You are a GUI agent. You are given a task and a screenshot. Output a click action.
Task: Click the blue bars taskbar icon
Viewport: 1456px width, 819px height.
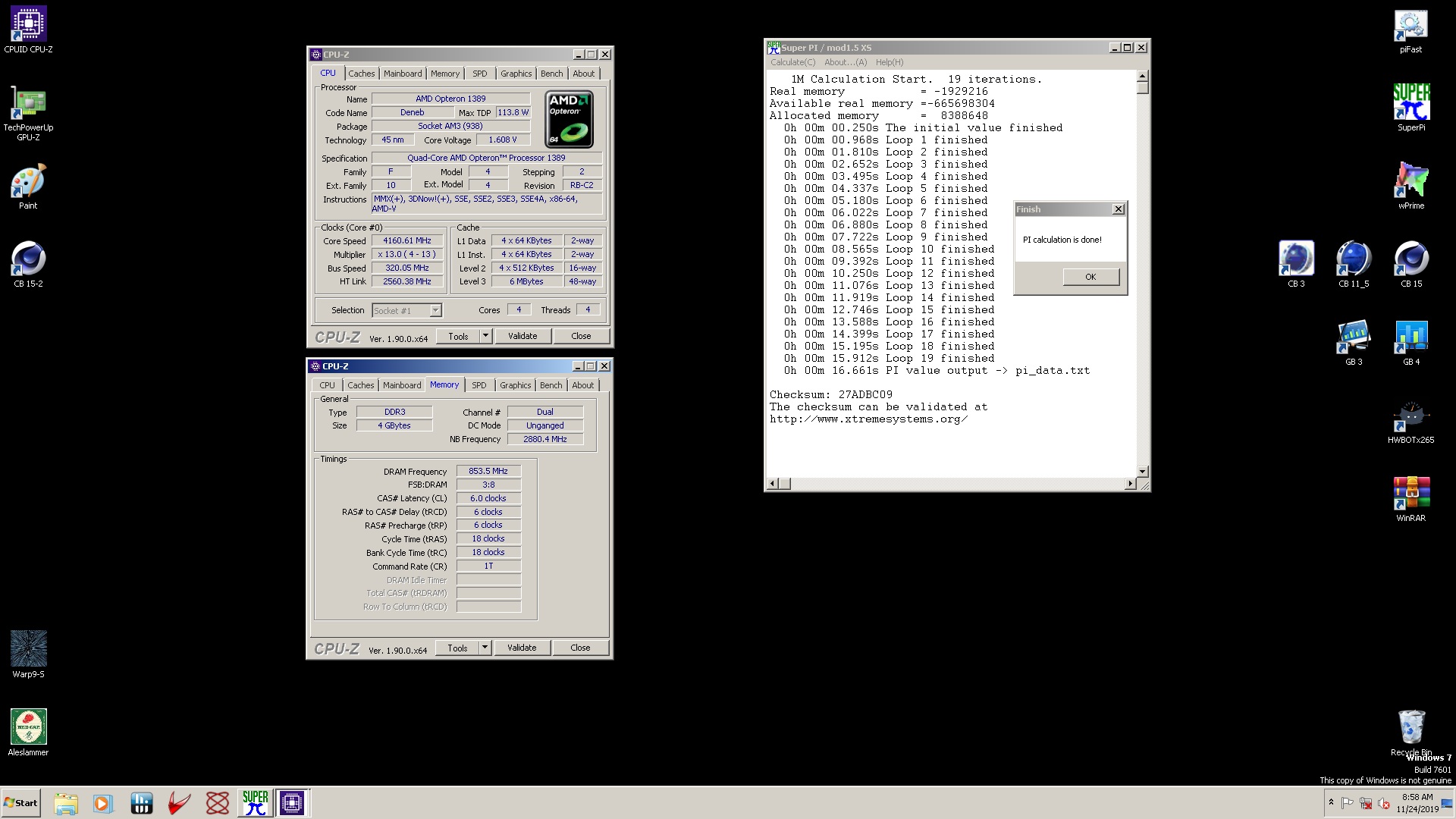141,803
